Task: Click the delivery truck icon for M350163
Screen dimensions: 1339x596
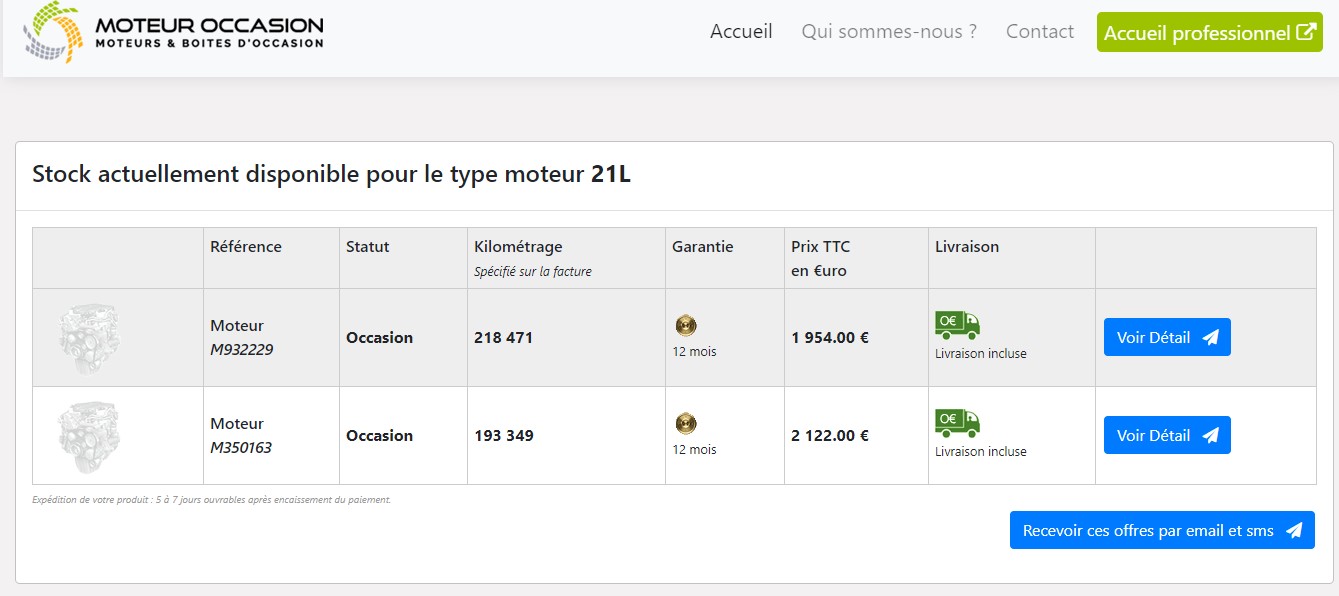Action: (957, 423)
